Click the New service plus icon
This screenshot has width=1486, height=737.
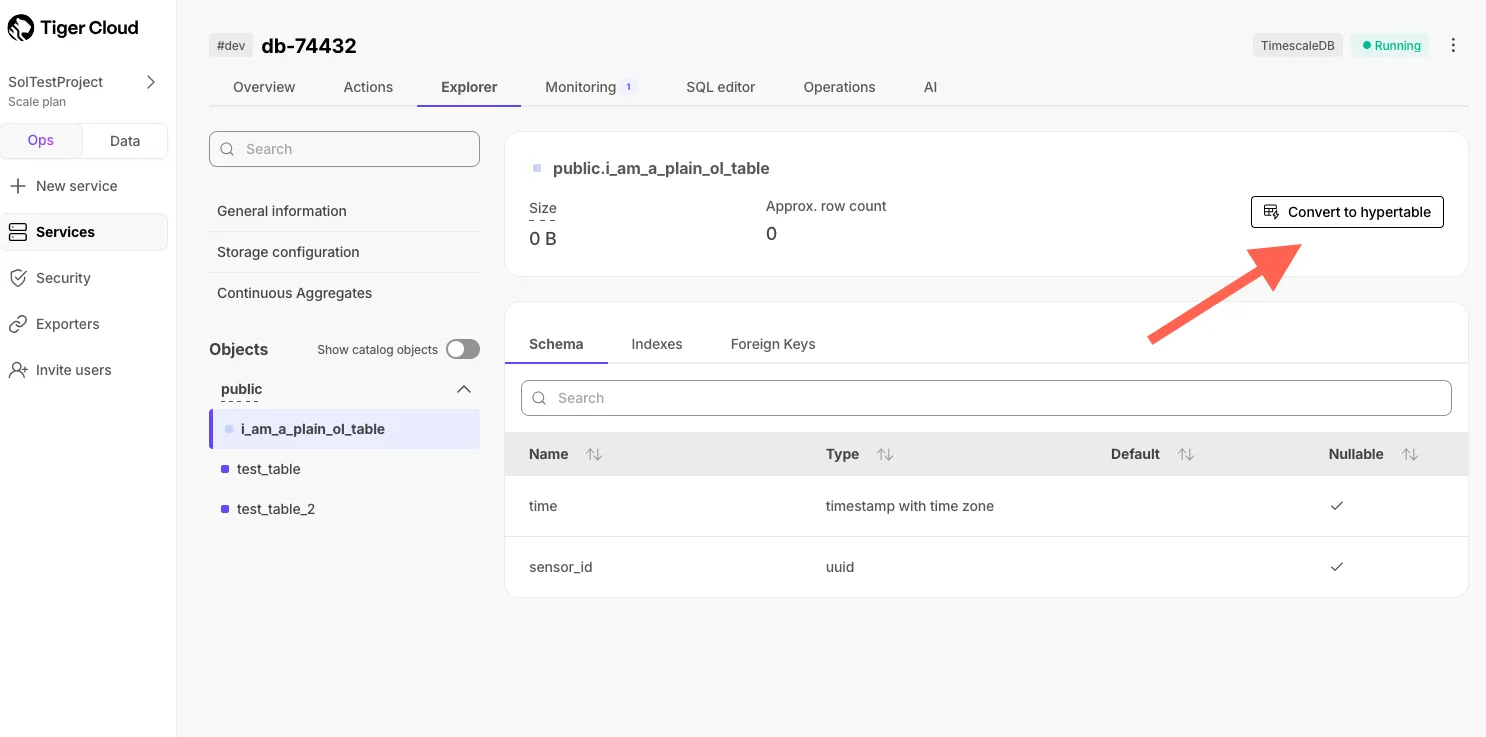(18, 186)
